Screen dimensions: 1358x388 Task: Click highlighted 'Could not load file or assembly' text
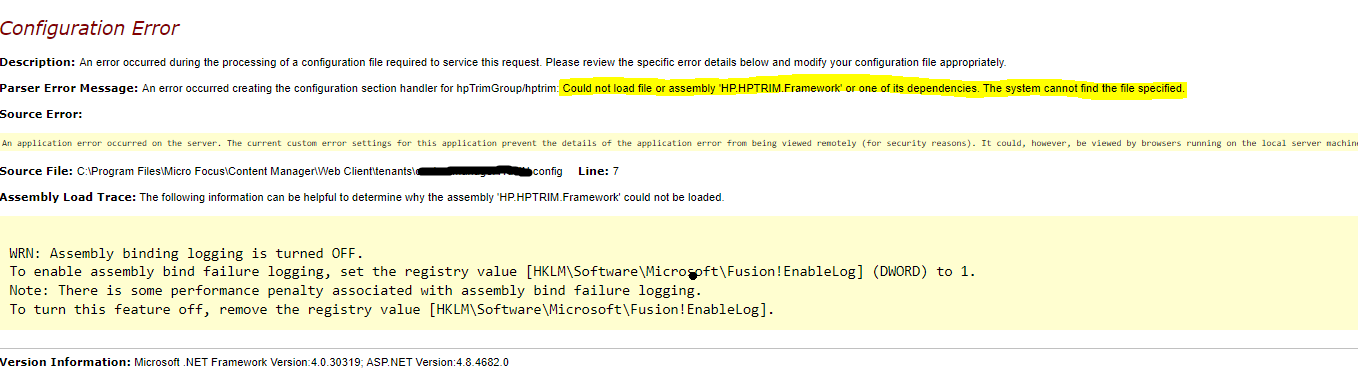(873, 88)
